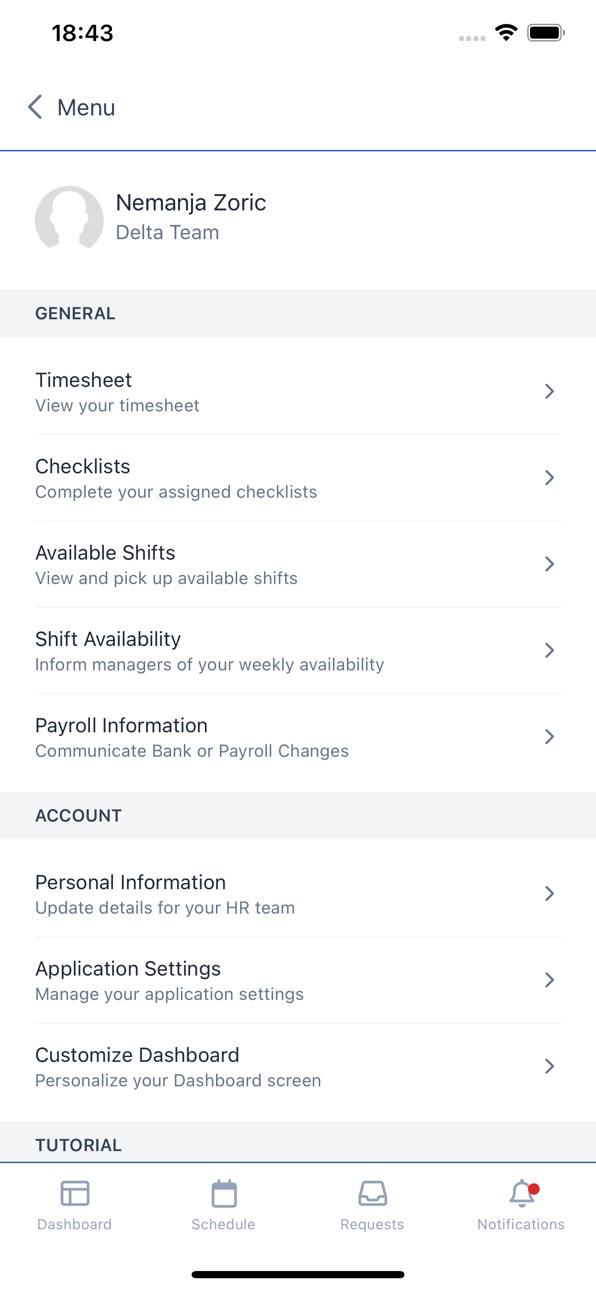Open Customize Dashboard entry
596x1290 pixels.
(298, 1067)
